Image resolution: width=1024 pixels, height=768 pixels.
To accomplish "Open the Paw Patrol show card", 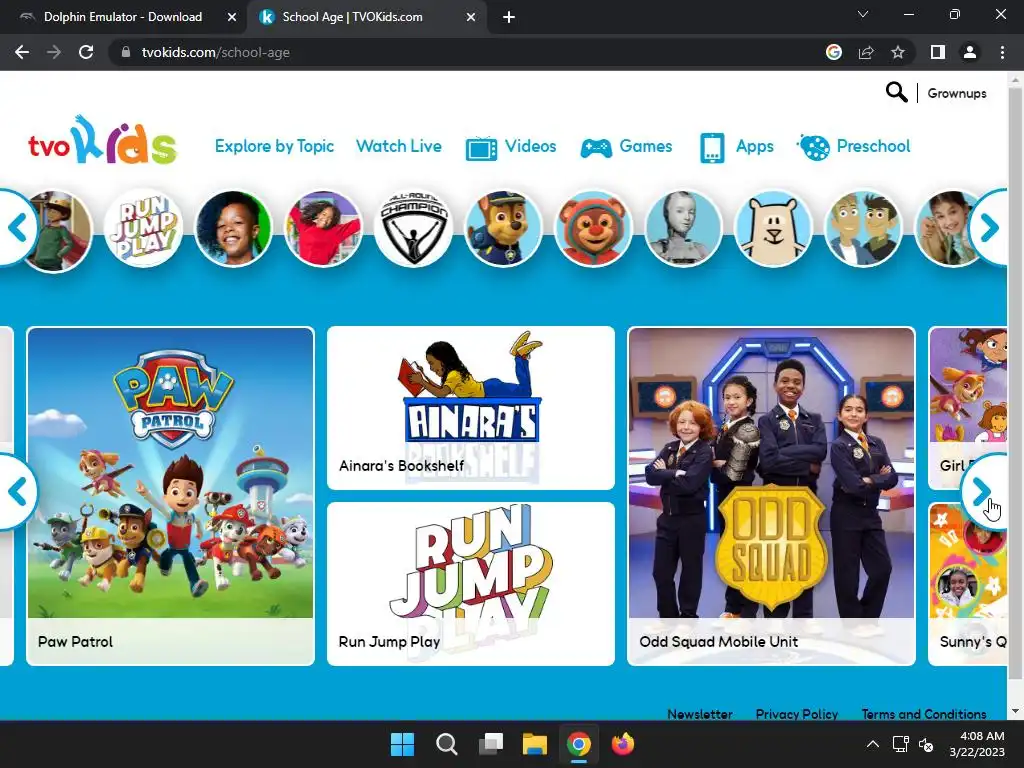I will click(170, 496).
